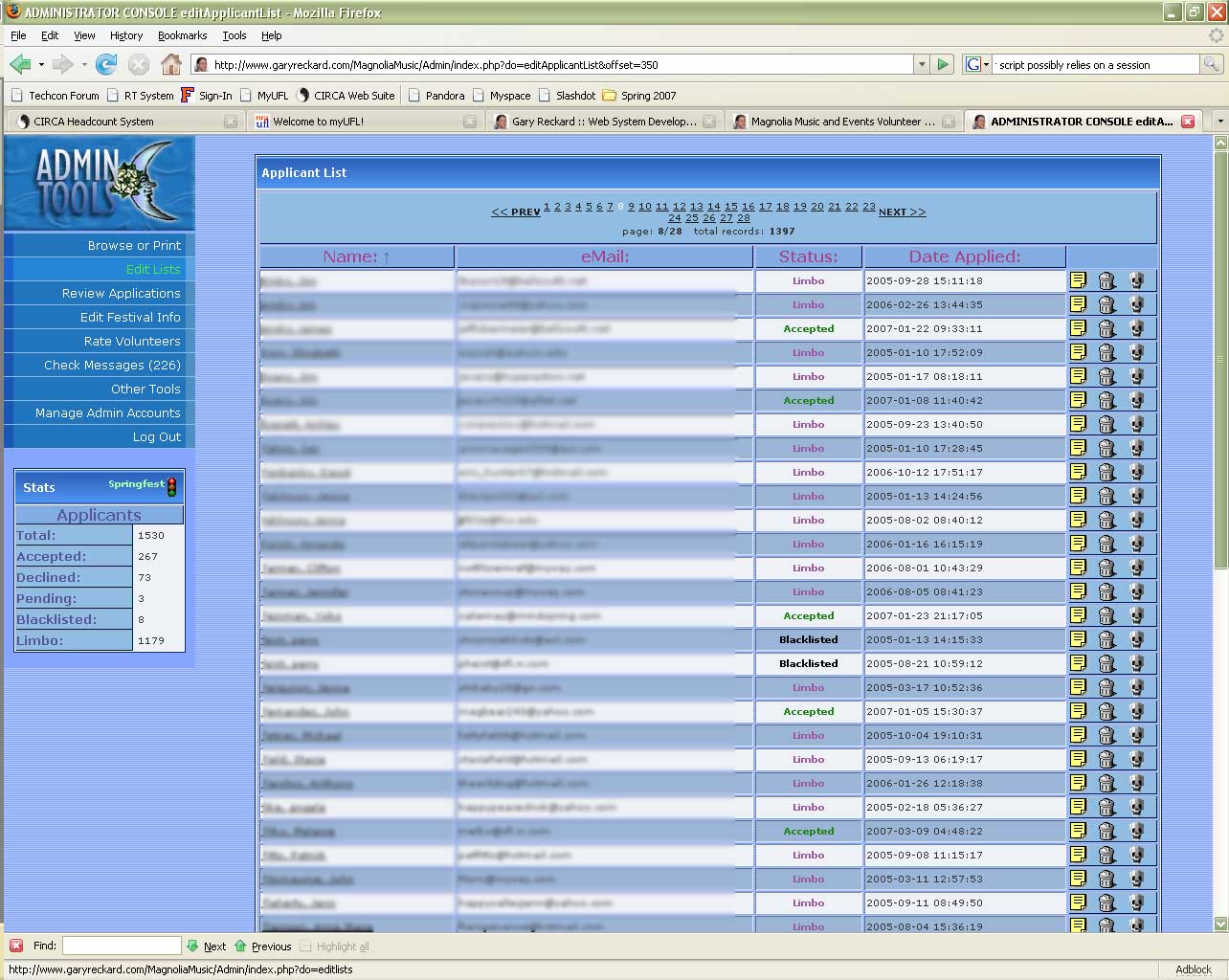The width and height of the screenshot is (1229, 980).
Task: Click the search magnifier icon in search box
Action: (x=1211, y=64)
